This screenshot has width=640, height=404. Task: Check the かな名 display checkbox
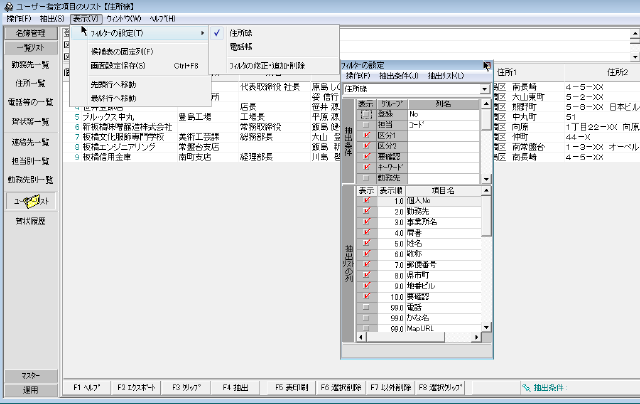366,318
